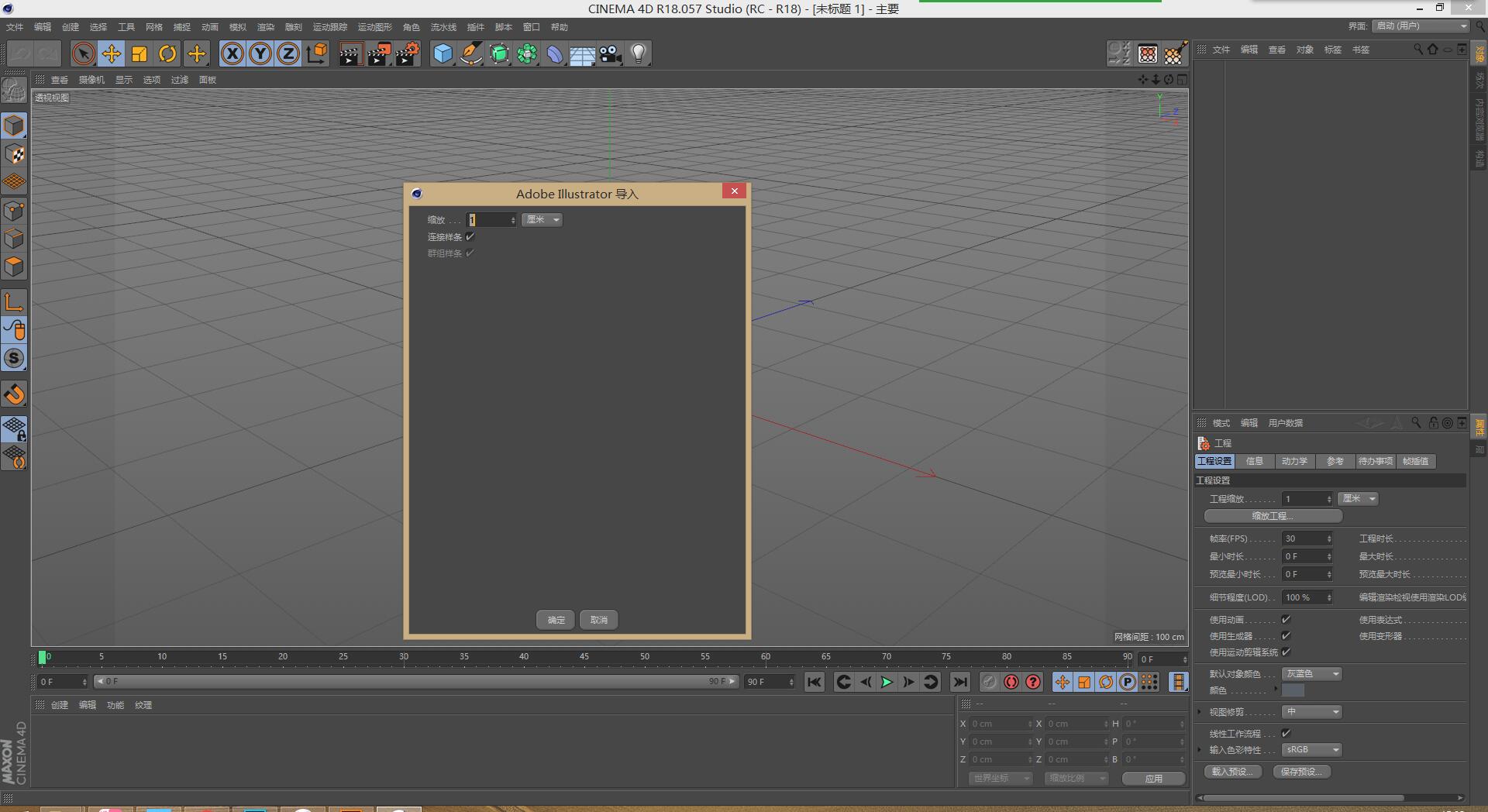The height and width of the screenshot is (812, 1488).
Task: Open render settings icon
Action: click(407, 53)
